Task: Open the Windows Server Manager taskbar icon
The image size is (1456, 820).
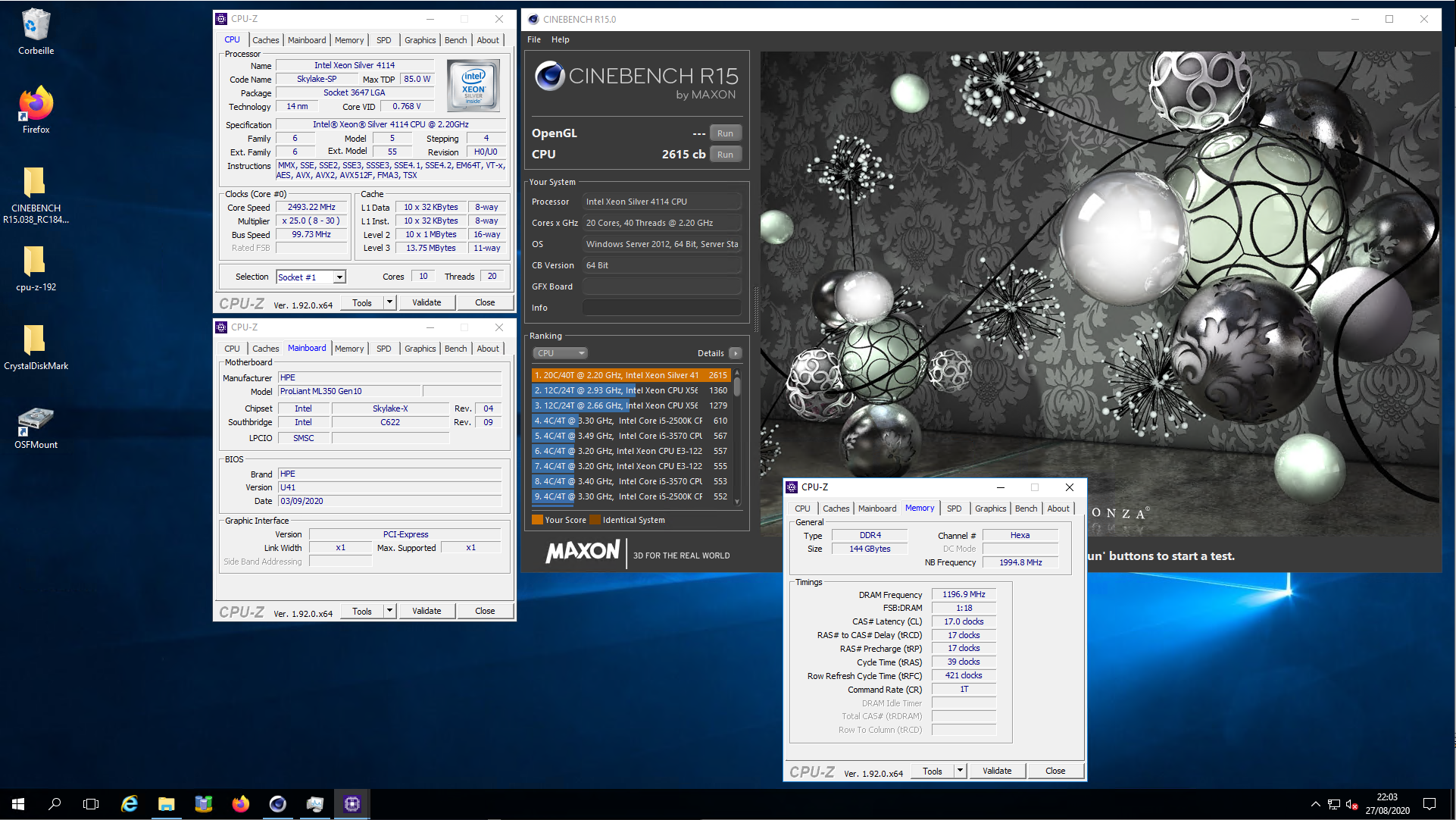Action: (x=315, y=804)
